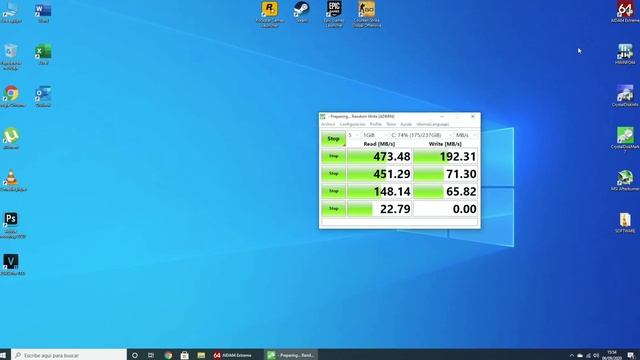This screenshot has height=360, width=640.
Task: Click the 22.79 read result
Action: click(x=379, y=209)
